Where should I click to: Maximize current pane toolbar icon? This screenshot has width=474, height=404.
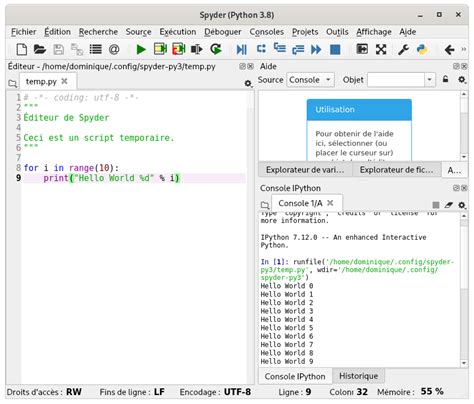(x=362, y=49)
